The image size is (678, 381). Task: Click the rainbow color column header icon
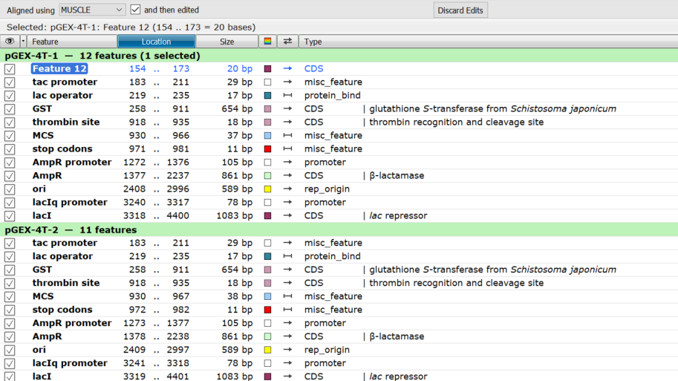(x=268, y=42)
